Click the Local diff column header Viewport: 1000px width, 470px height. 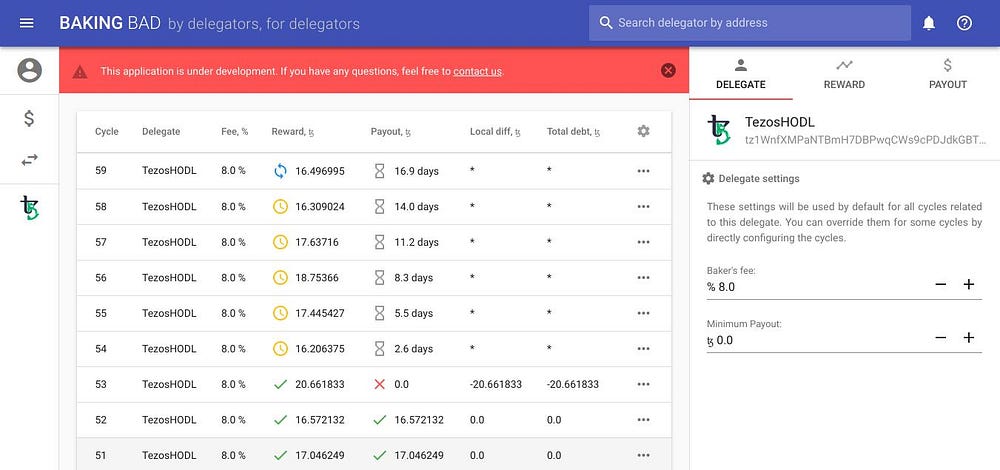496,132
